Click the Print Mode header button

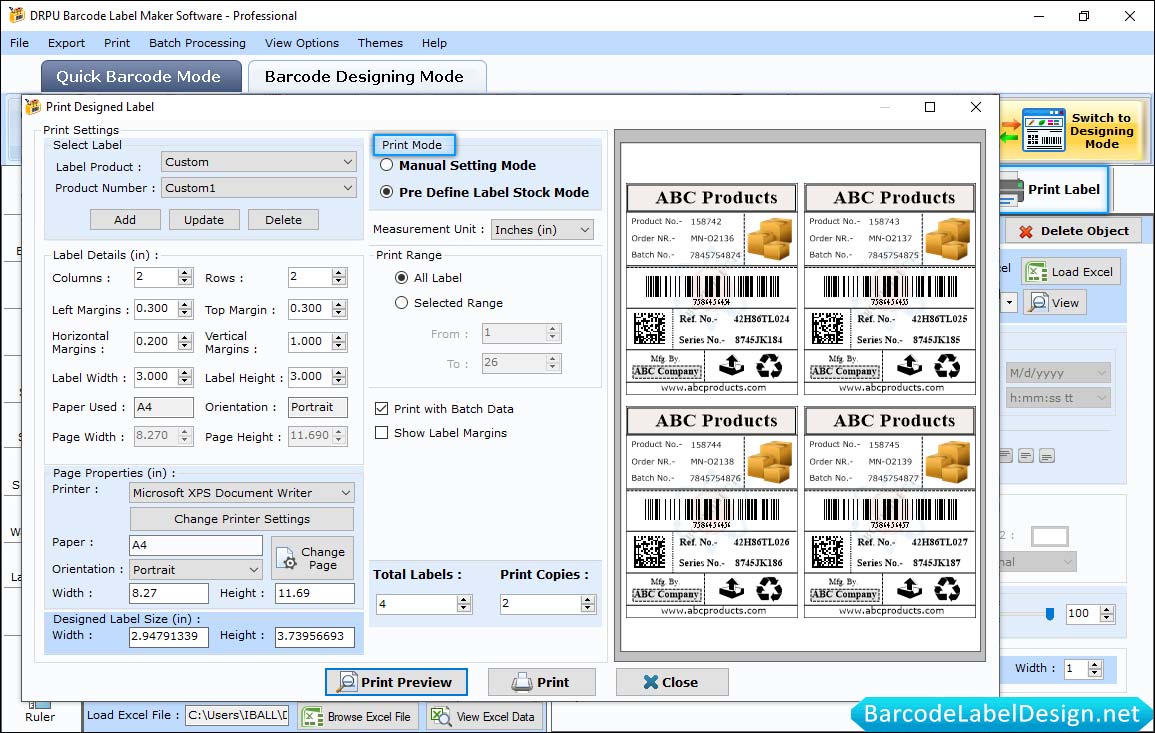point(413,145)
